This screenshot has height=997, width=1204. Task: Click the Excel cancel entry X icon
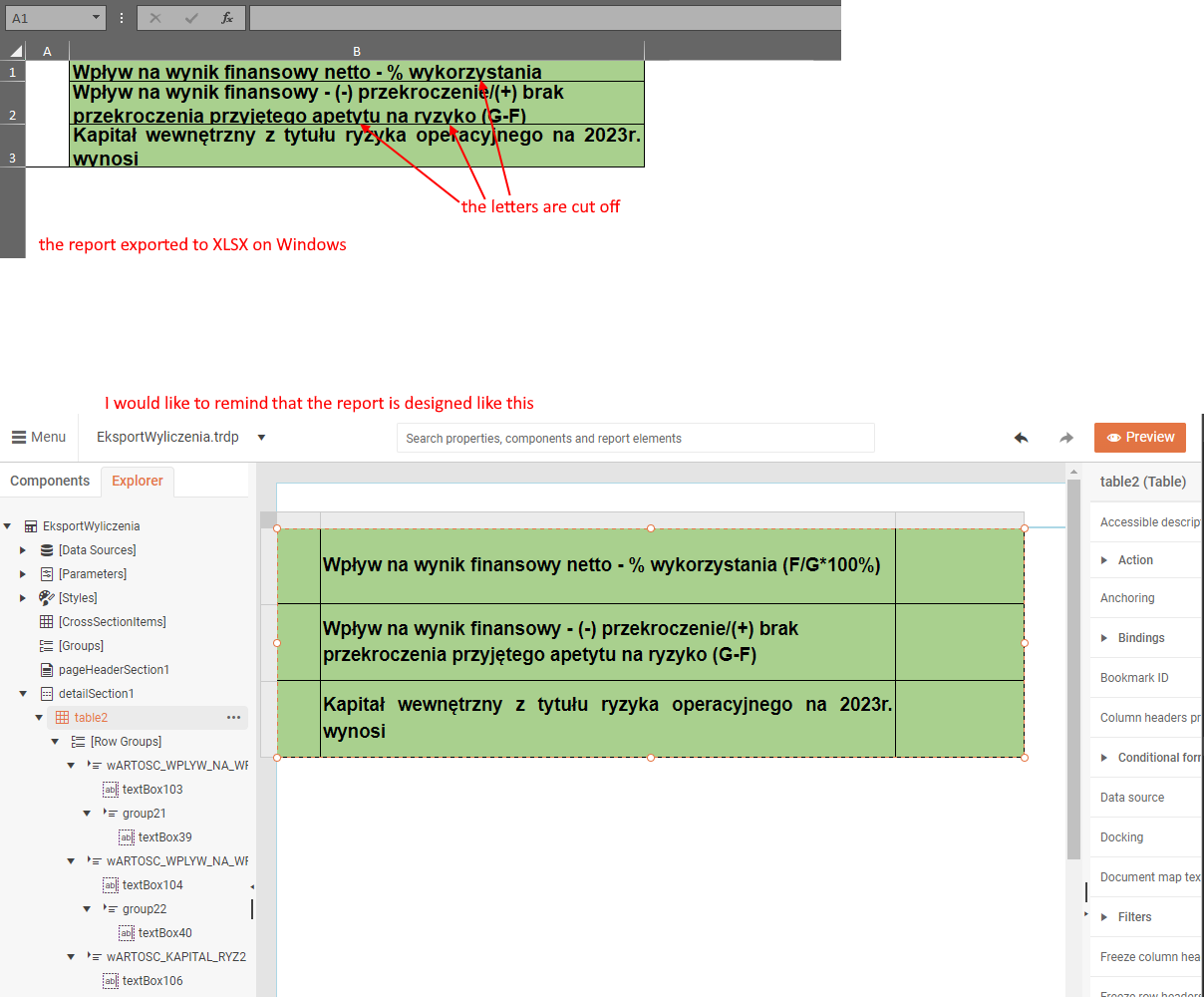(x=155, y=18)
